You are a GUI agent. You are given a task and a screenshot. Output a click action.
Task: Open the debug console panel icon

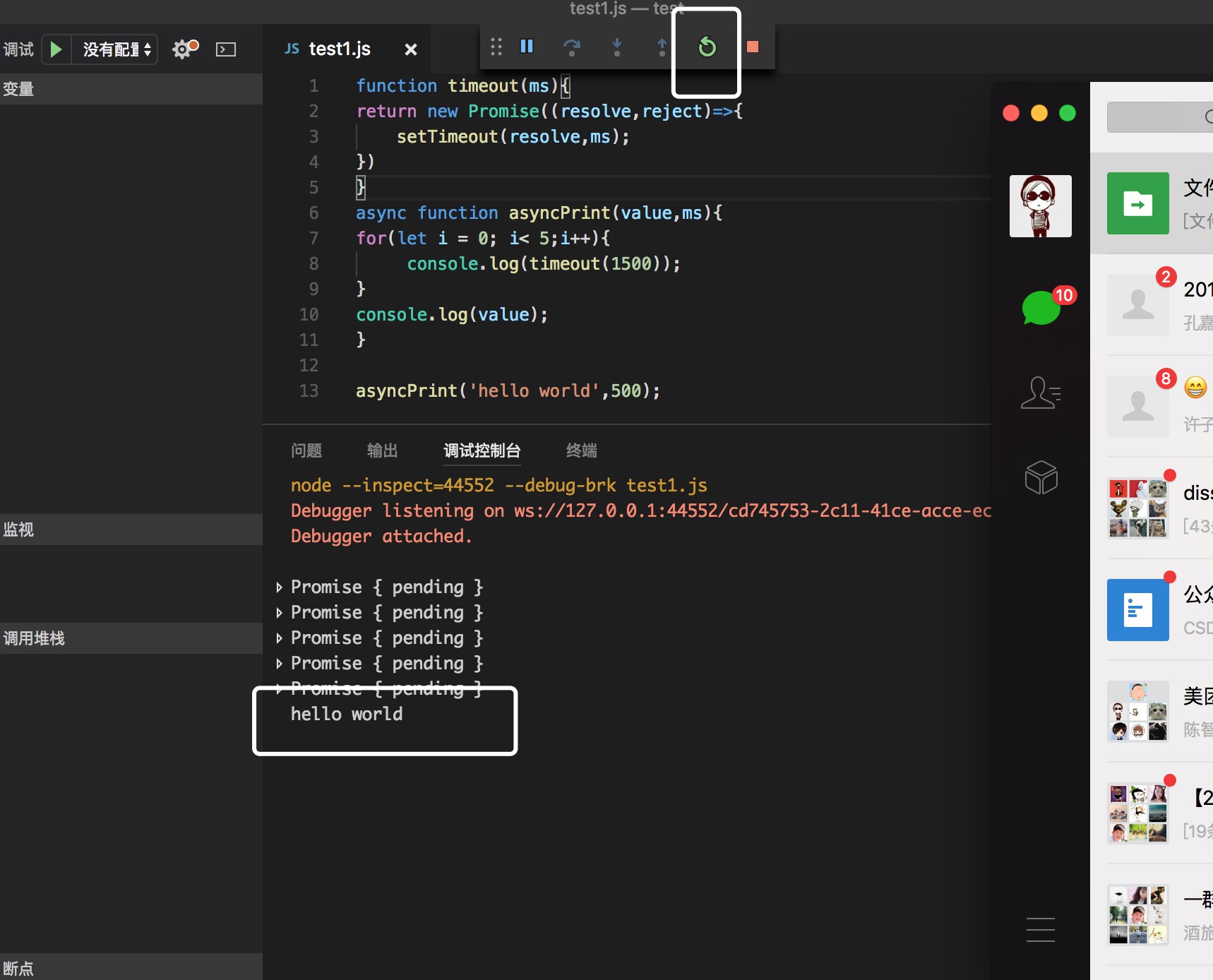point(225,49)
